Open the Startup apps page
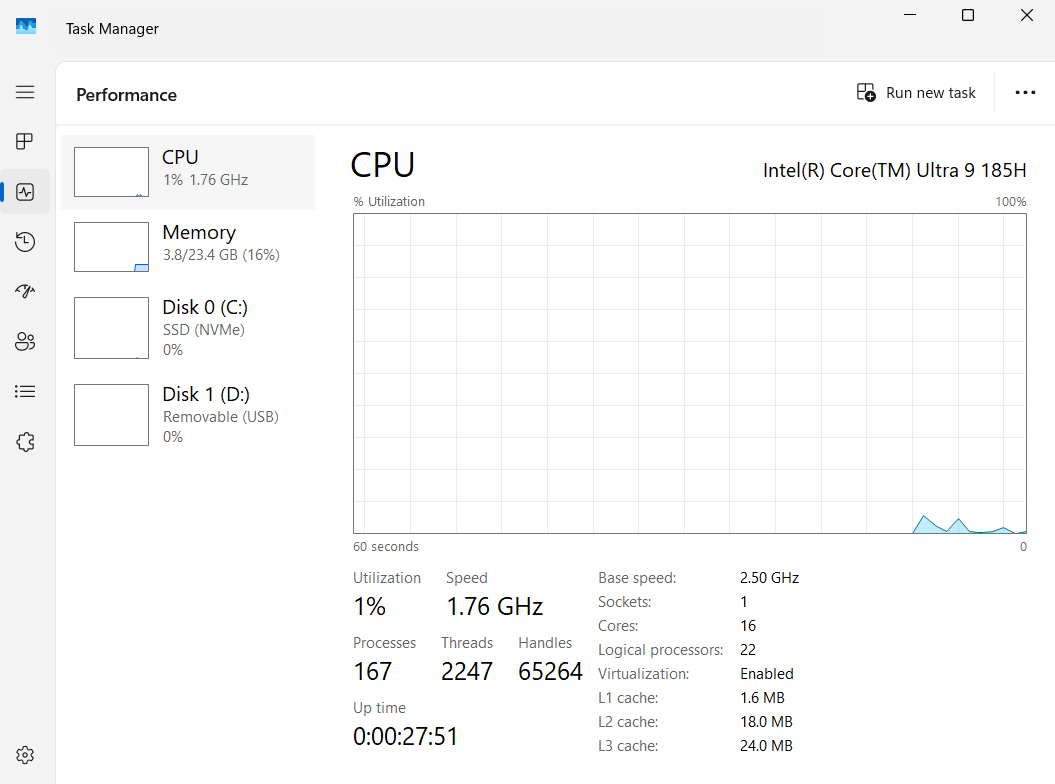The height and width of the screenshot is (784, 1055). click(25, 292)
